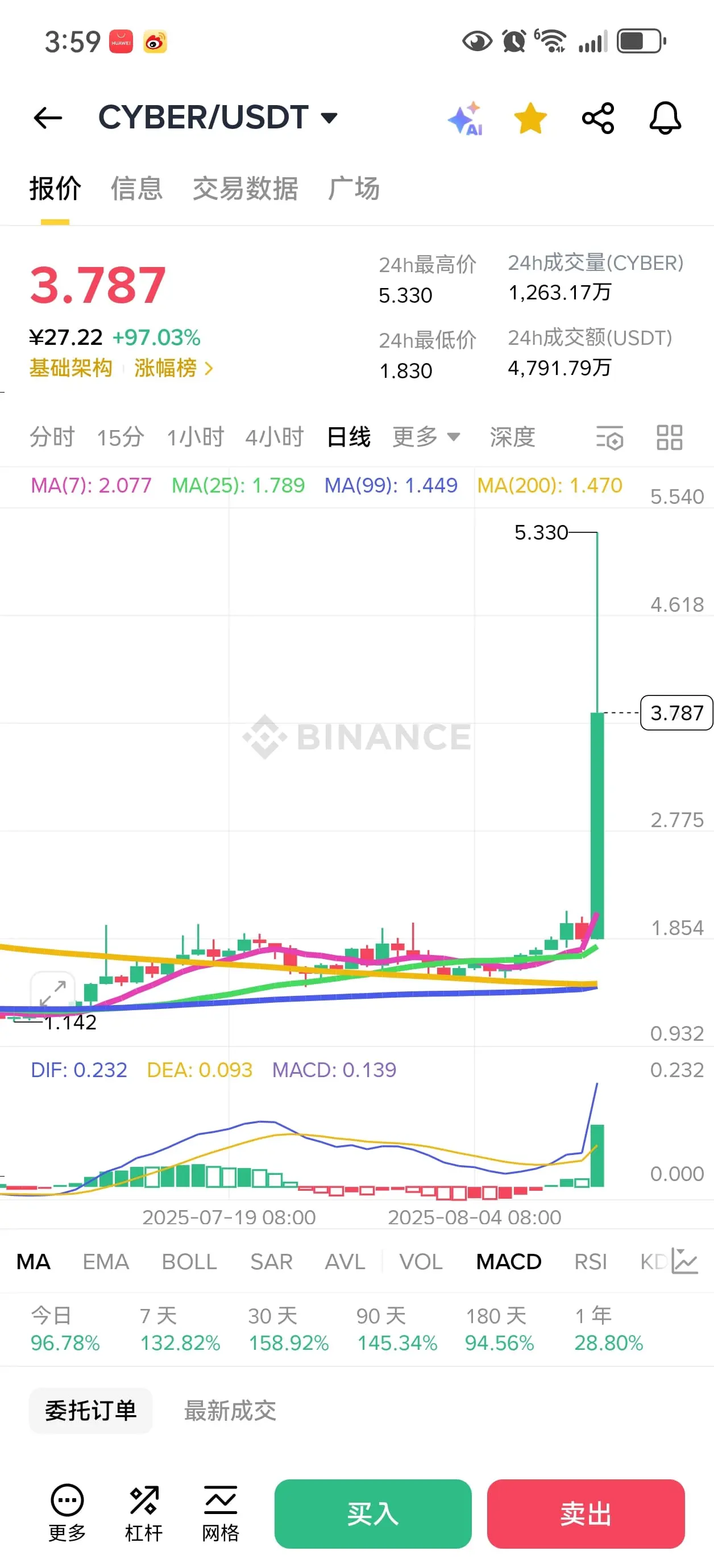Select the 最新成交 tab
This screenshot has width=714, height=1568.
(230, 1410)
